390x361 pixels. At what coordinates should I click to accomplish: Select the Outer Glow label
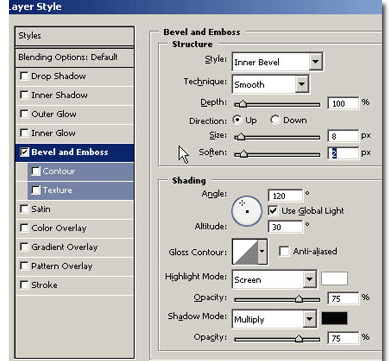click(54, 114)
